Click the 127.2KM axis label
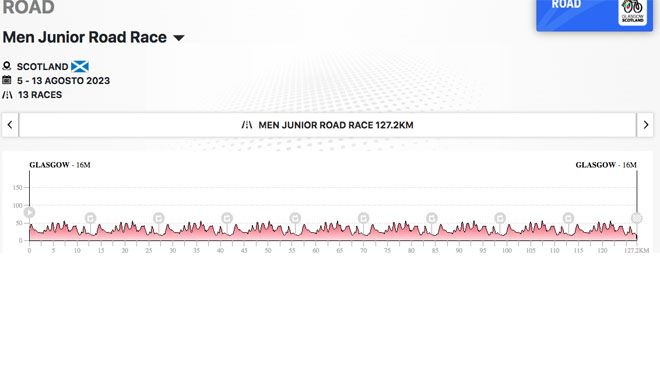The image size is (660, 370). tap(636, 250)
